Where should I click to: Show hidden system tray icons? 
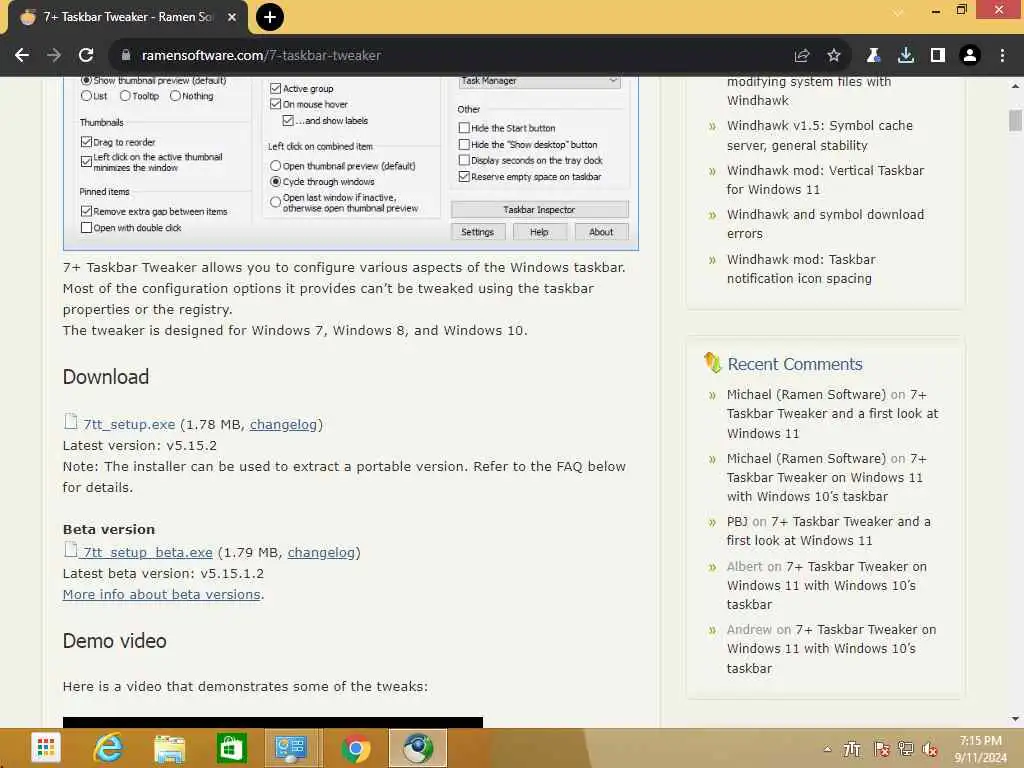click(827, 749)
